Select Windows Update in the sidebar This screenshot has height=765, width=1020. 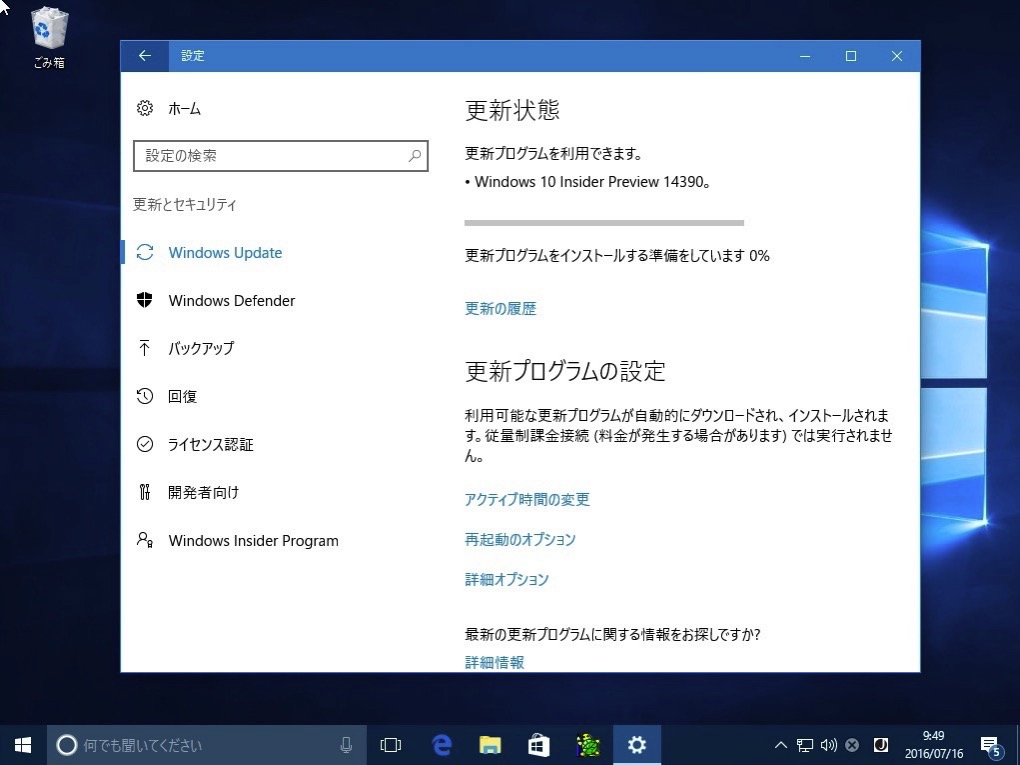click(225, 253)
